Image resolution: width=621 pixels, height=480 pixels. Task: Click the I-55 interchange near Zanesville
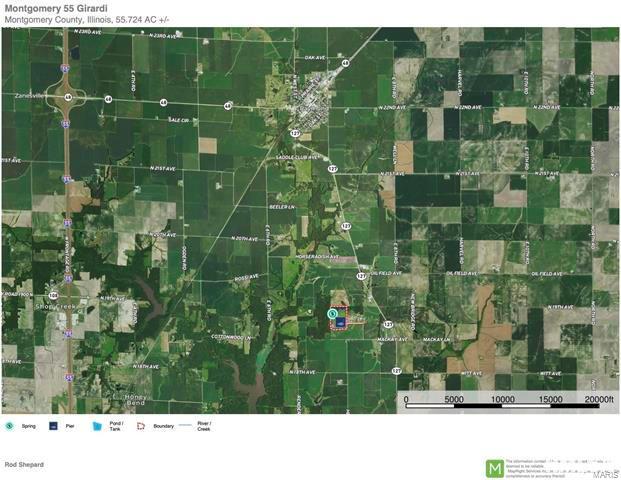click(x=66, y=98)
